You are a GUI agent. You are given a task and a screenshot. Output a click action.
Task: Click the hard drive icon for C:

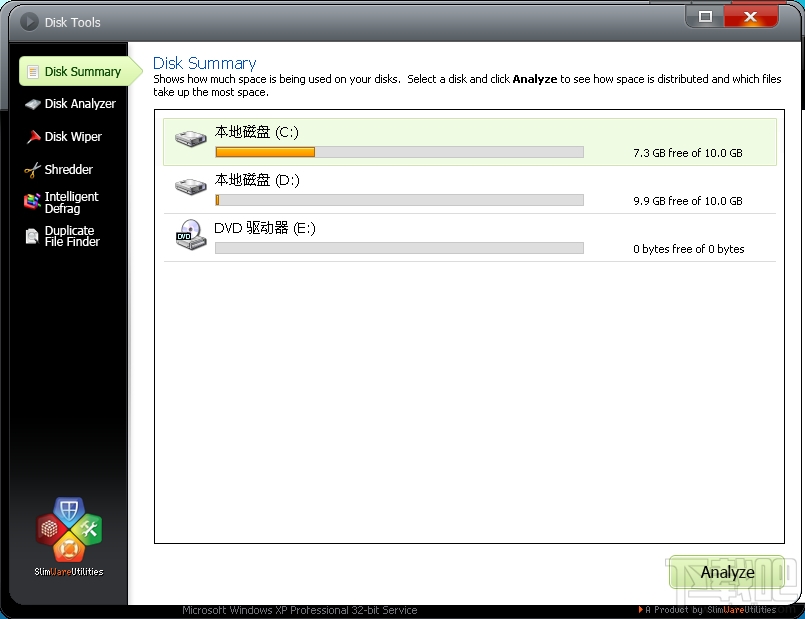click(x=190, y=139)
